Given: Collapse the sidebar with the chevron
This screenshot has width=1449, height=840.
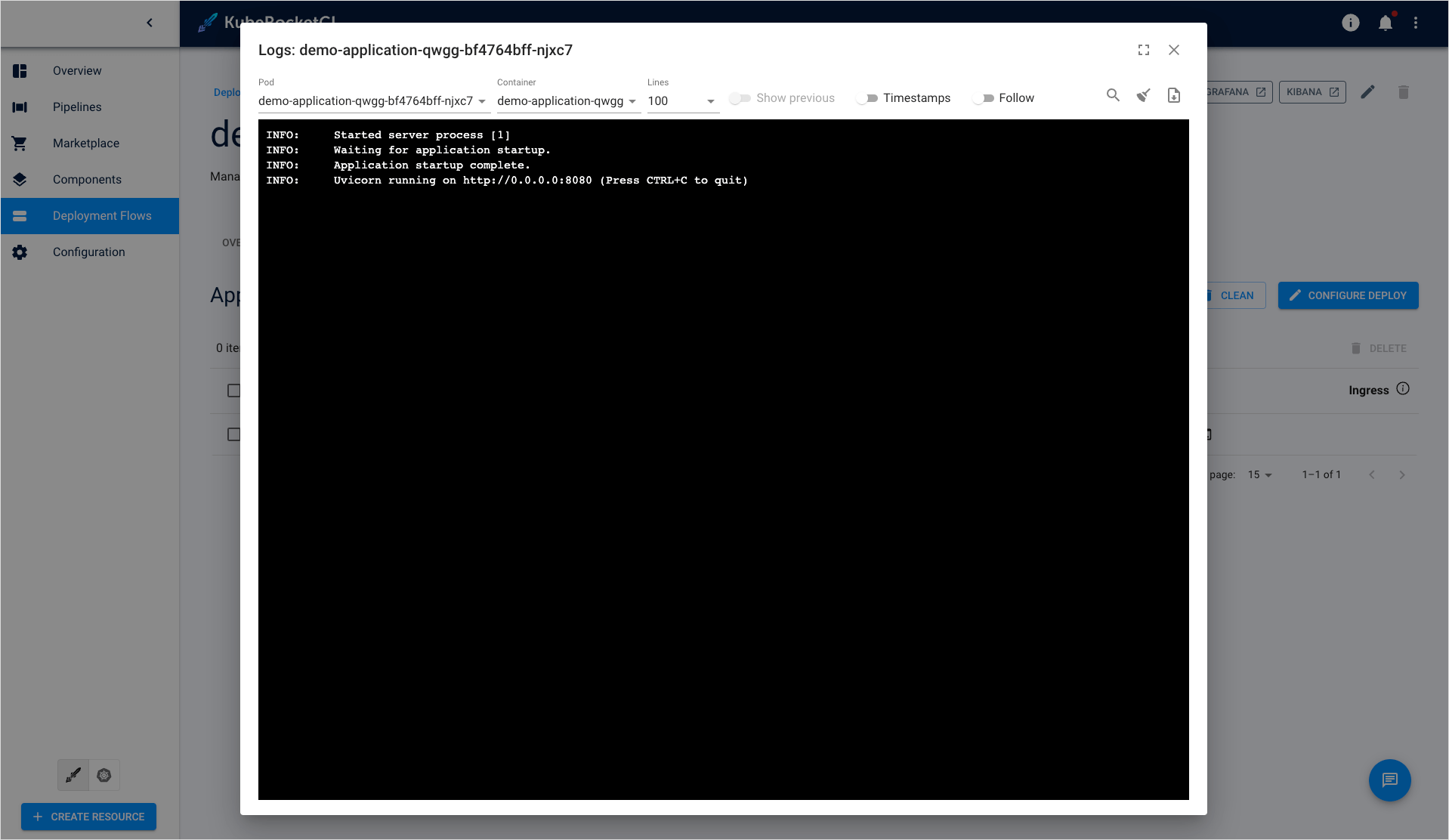Looking at the screenshot, I should [150, 23].
